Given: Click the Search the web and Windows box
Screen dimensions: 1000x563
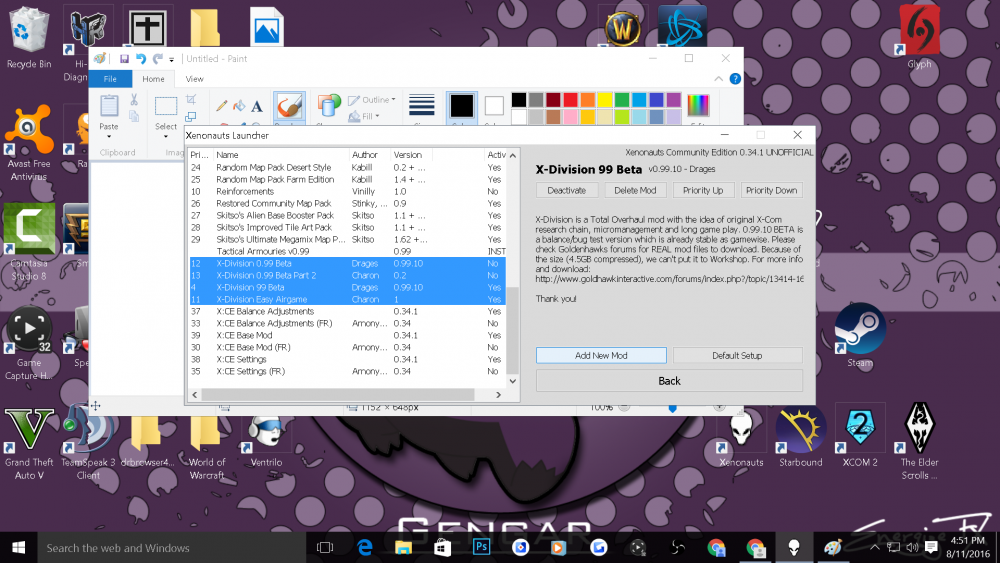Looking at the screenshot, I should click(x=173, y=548).
